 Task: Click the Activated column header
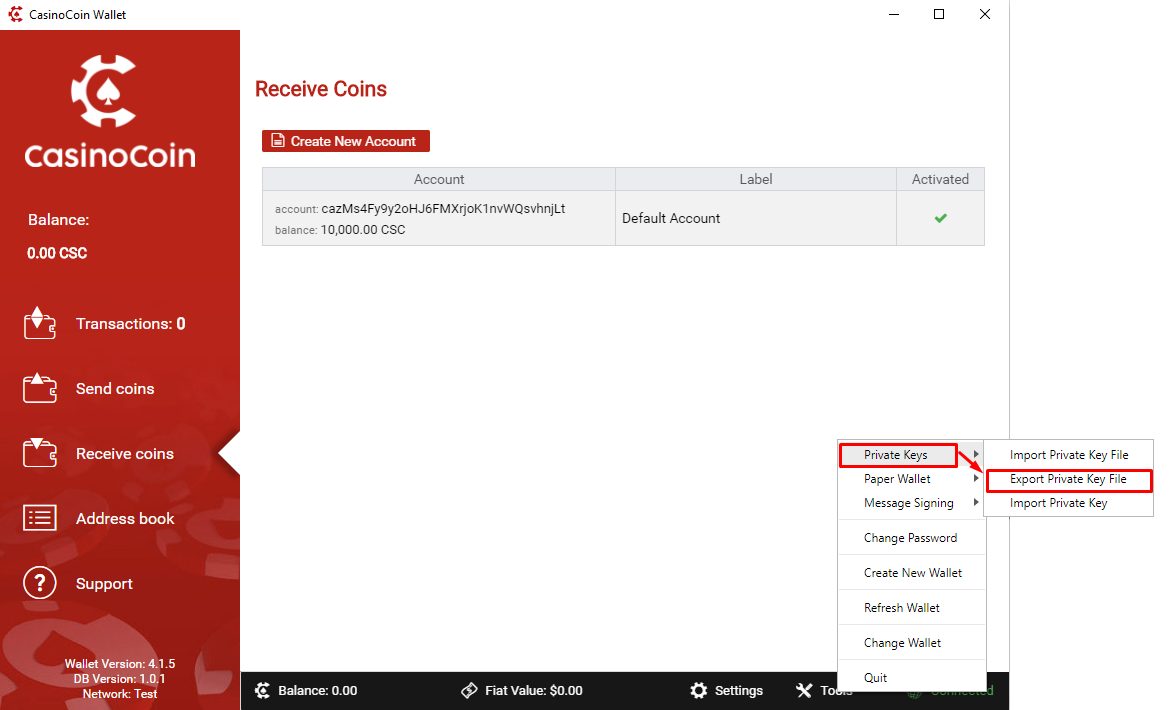[x=940, y=179]
